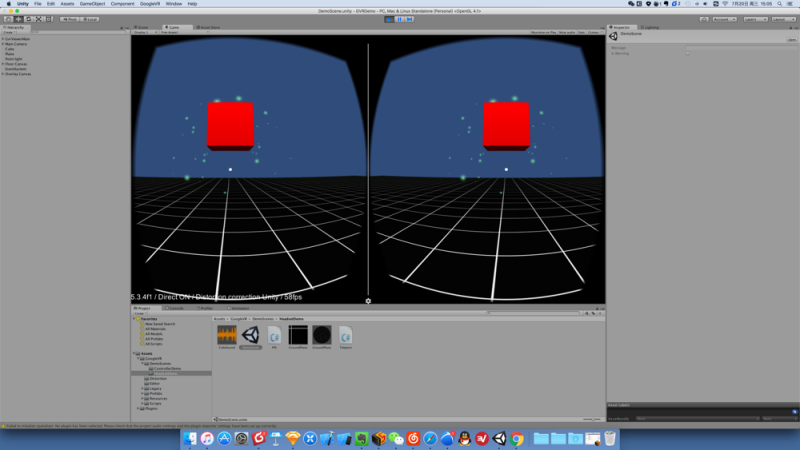This screenshot has width=800, height=450.
Task: Open the Account dropdown
Action: pyautogui.click(x=724, y=19)
